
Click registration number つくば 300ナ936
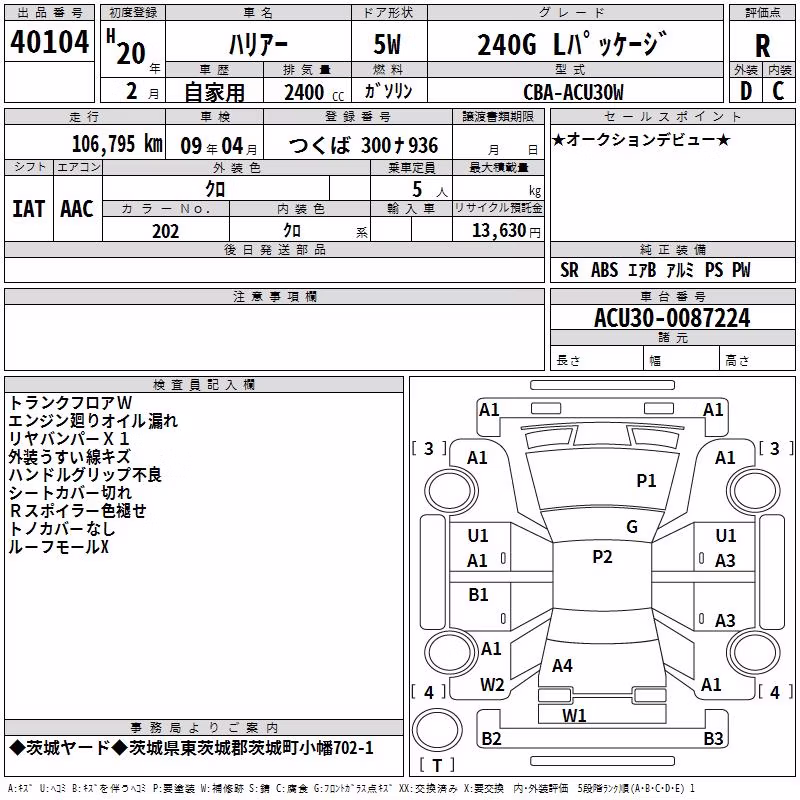[x=363, y=145]
